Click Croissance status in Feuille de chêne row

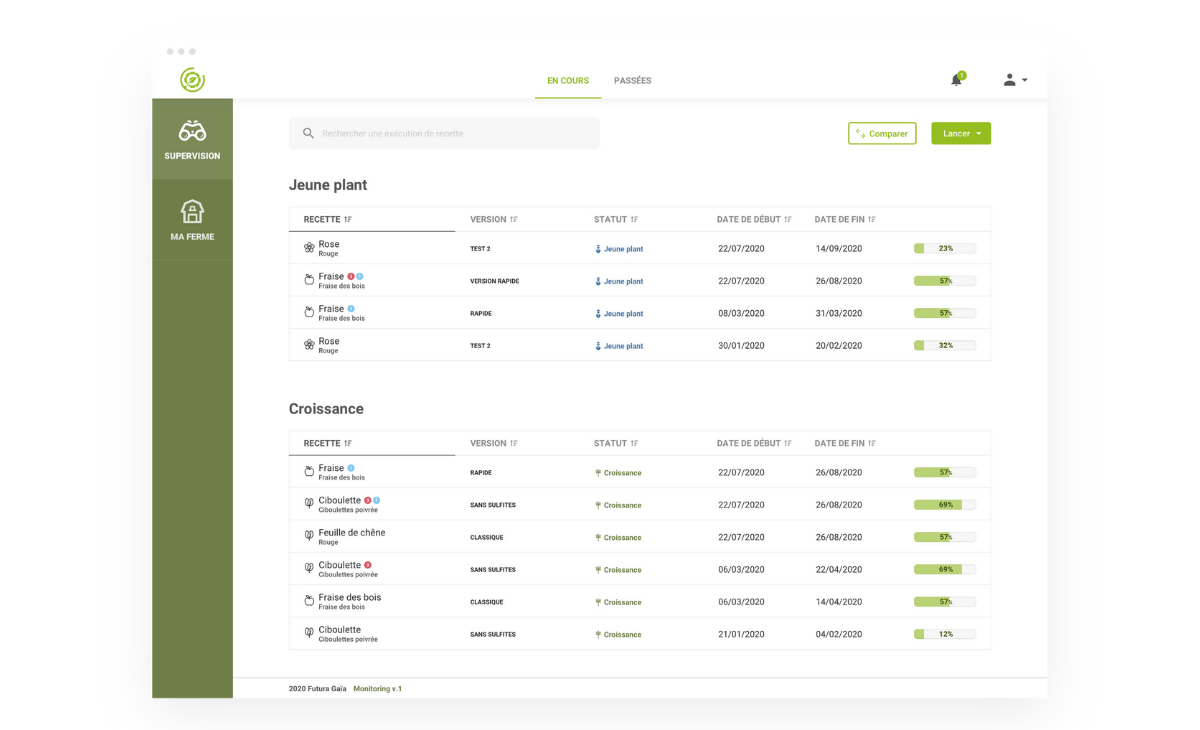coord(618,538)
